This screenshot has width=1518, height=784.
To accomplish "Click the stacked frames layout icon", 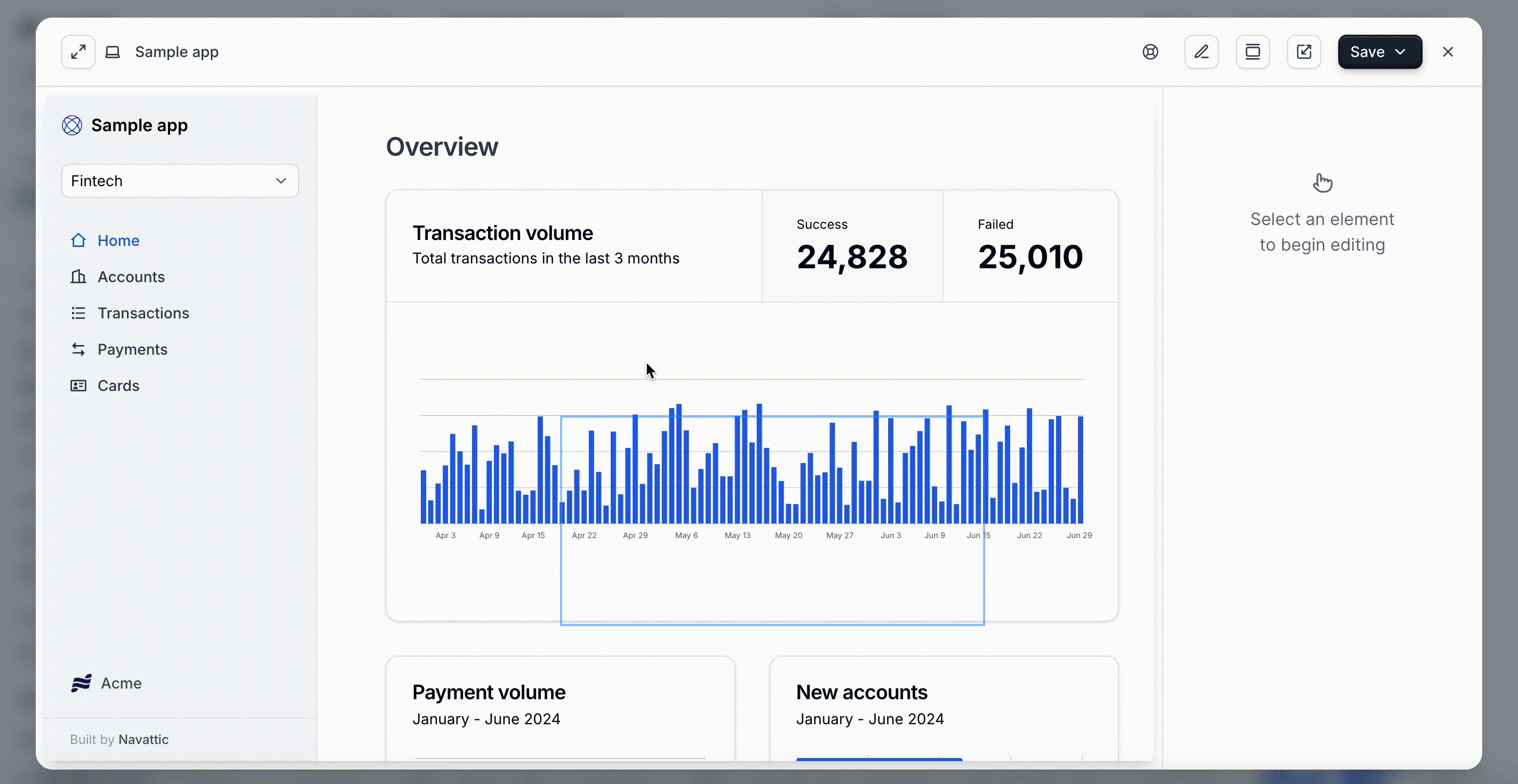I will click(1252, 52).
